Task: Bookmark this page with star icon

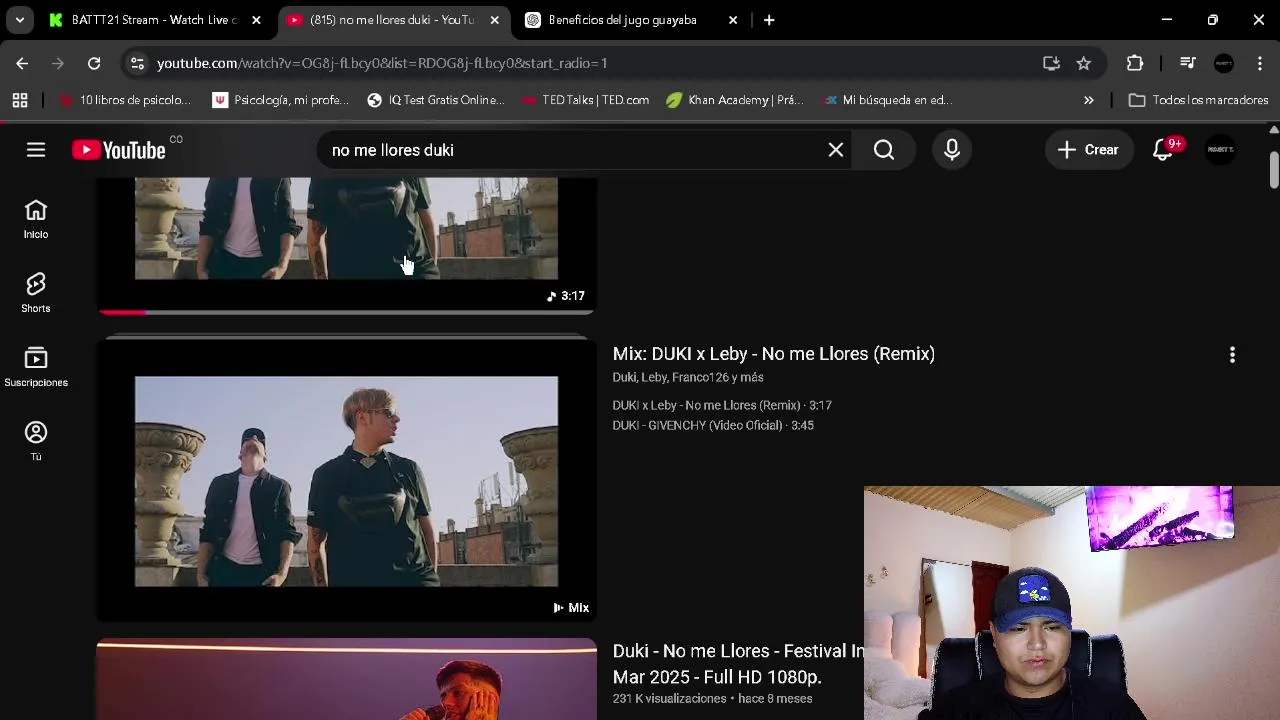Action: [1083, 63]
